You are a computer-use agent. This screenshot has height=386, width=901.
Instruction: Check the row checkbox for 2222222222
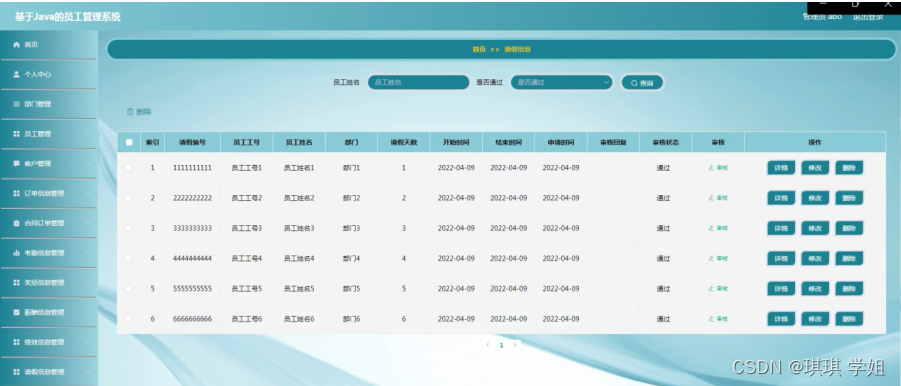click(x=129, y=198)
